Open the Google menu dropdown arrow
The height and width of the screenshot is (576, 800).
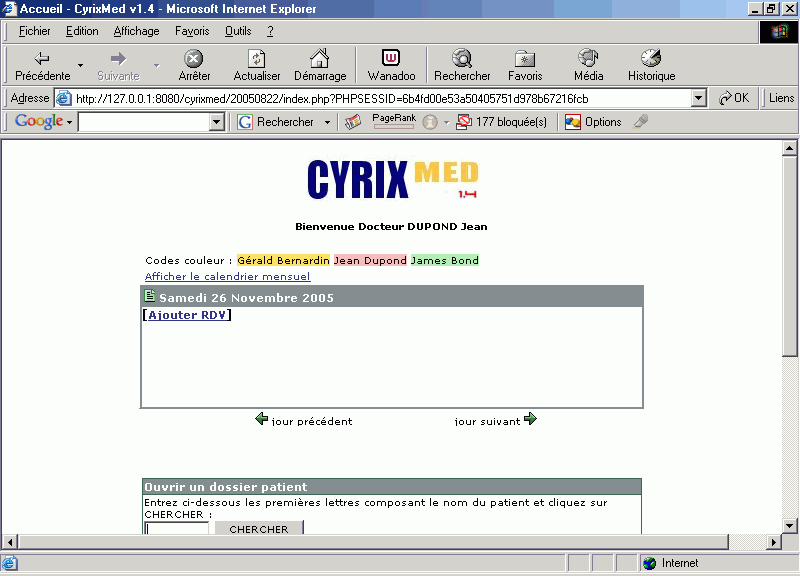point(69,122)
